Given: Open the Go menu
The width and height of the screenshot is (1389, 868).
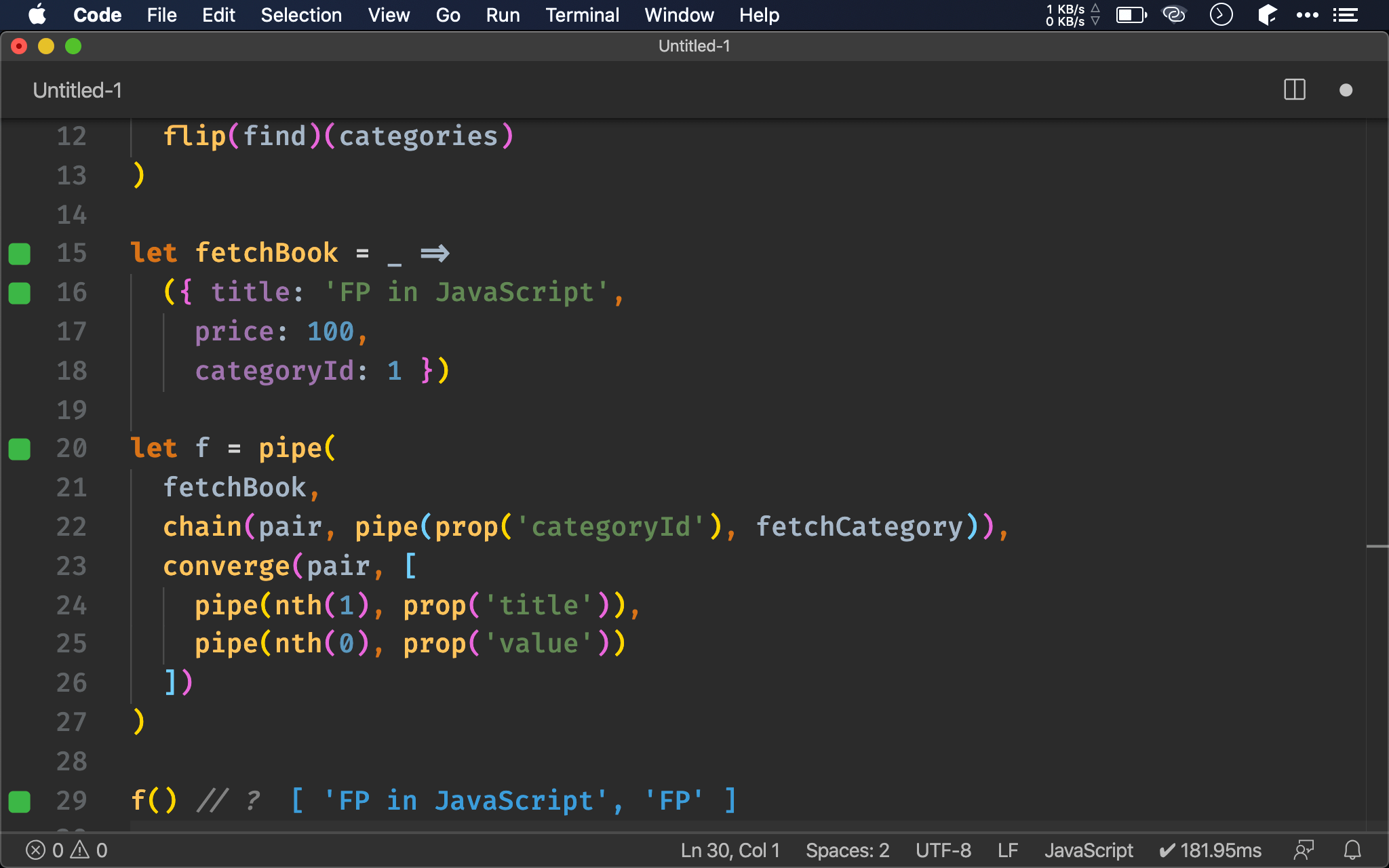Looking at the screenshot, I should pyautogui.click(x=448, y=15).
